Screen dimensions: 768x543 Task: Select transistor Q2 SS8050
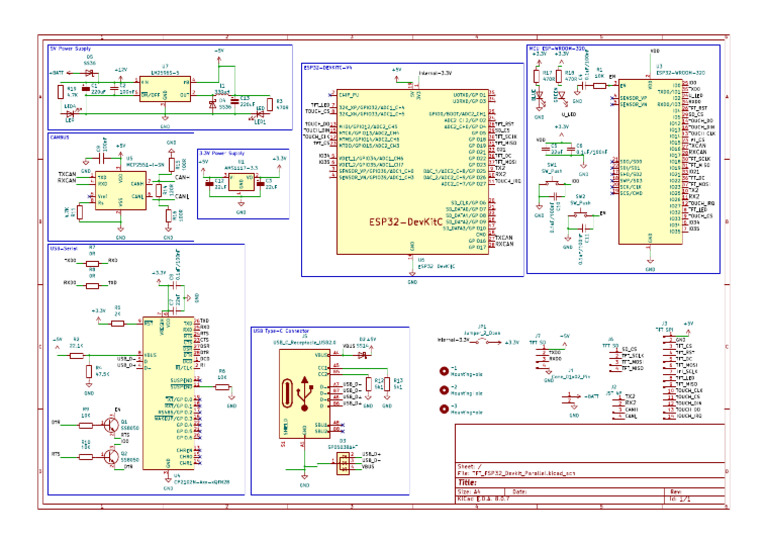pyautogui.click(x=112, y=457)
